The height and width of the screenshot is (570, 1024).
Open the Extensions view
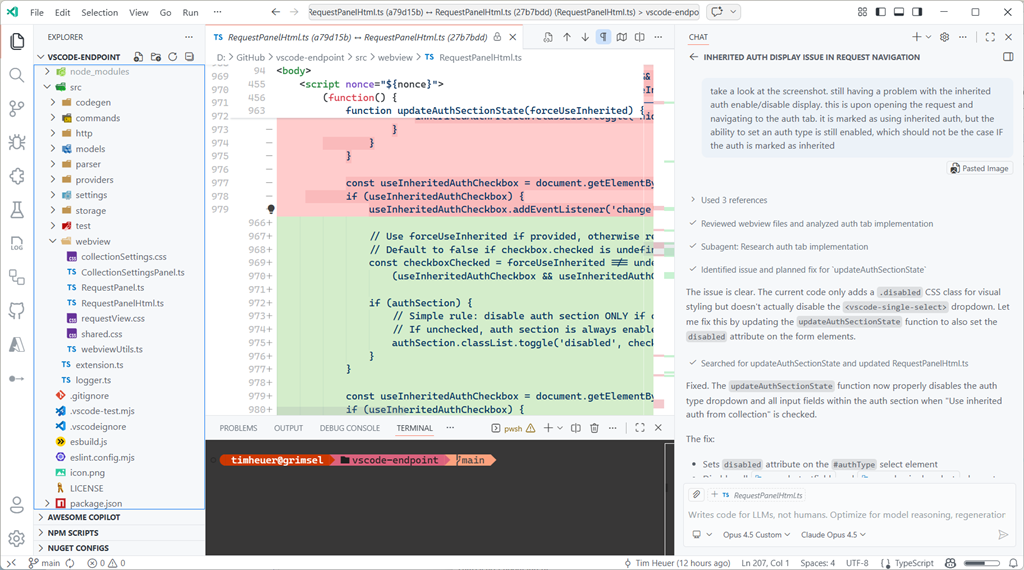coord(17,176)
